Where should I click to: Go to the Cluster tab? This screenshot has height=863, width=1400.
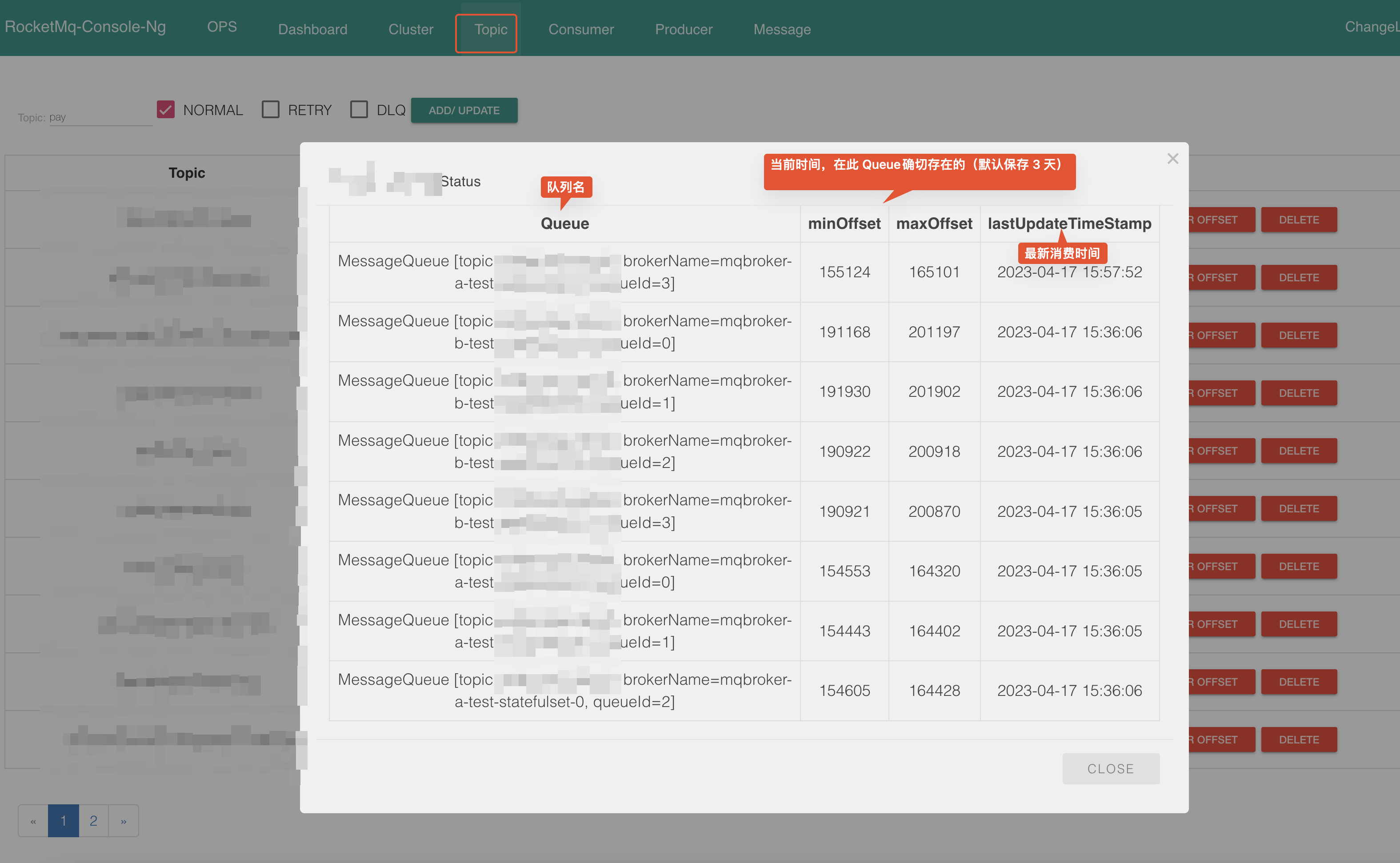tap(410, 30)
